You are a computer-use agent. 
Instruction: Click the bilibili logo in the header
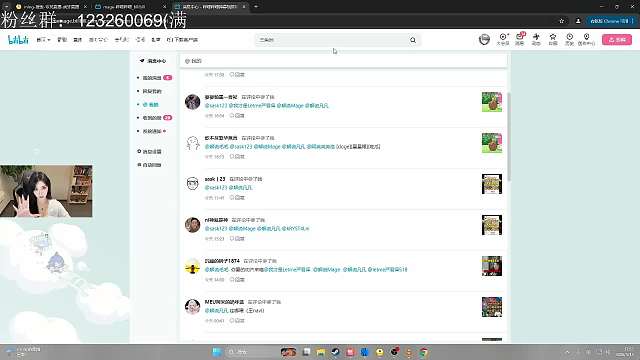click(18, 40)
